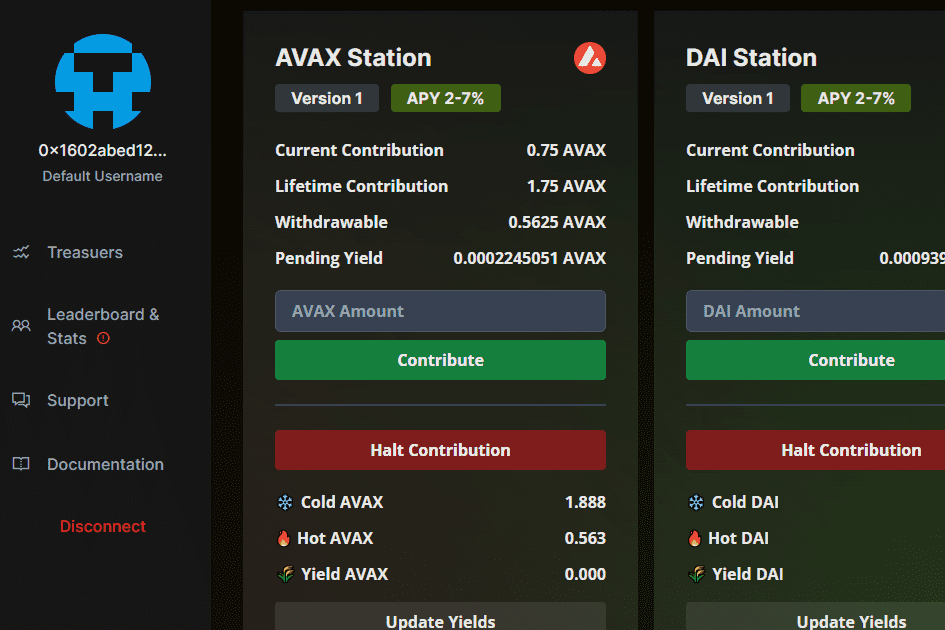Click the AVAX Station Version 1 badge
Screen dimensions: 945x630
point(327,98)
